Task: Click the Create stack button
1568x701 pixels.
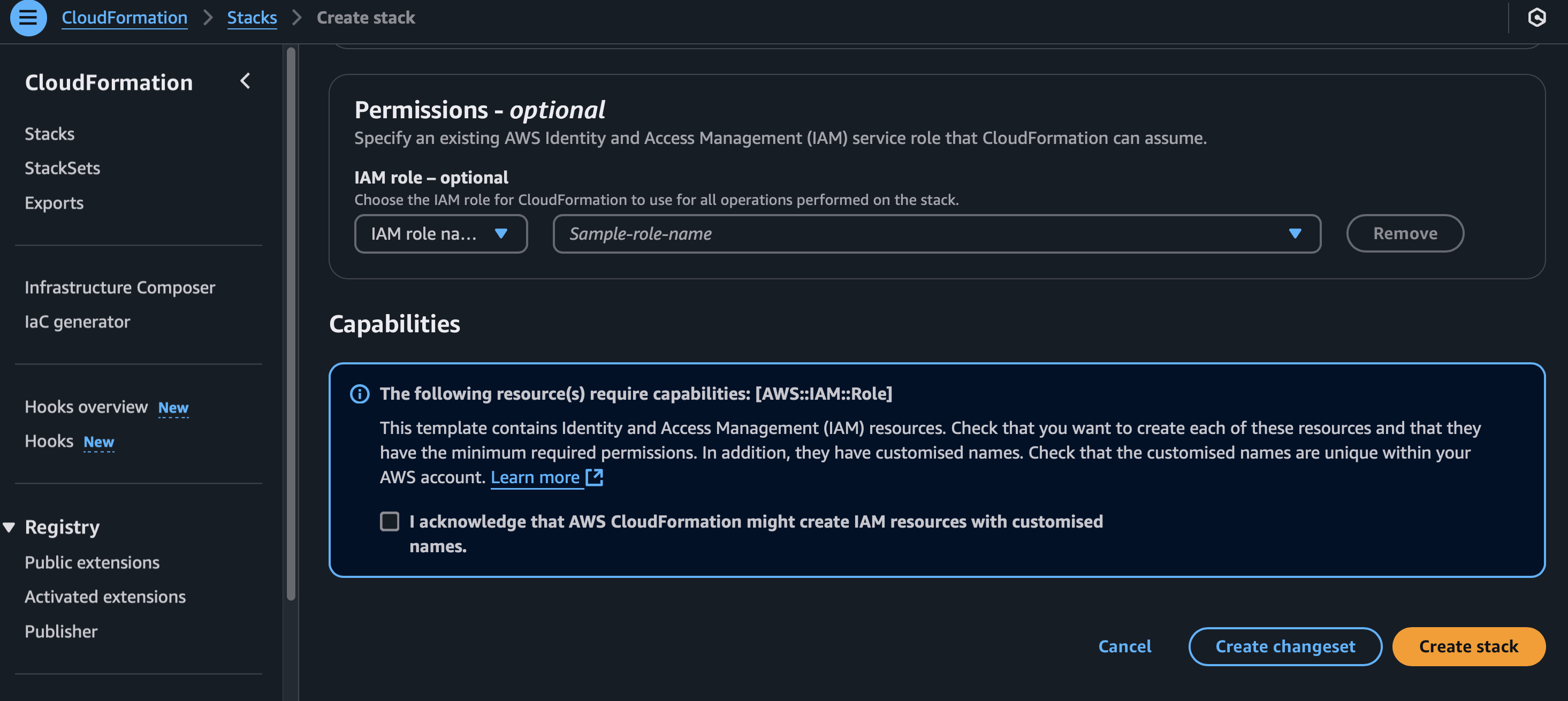Action: [1468, 647]
